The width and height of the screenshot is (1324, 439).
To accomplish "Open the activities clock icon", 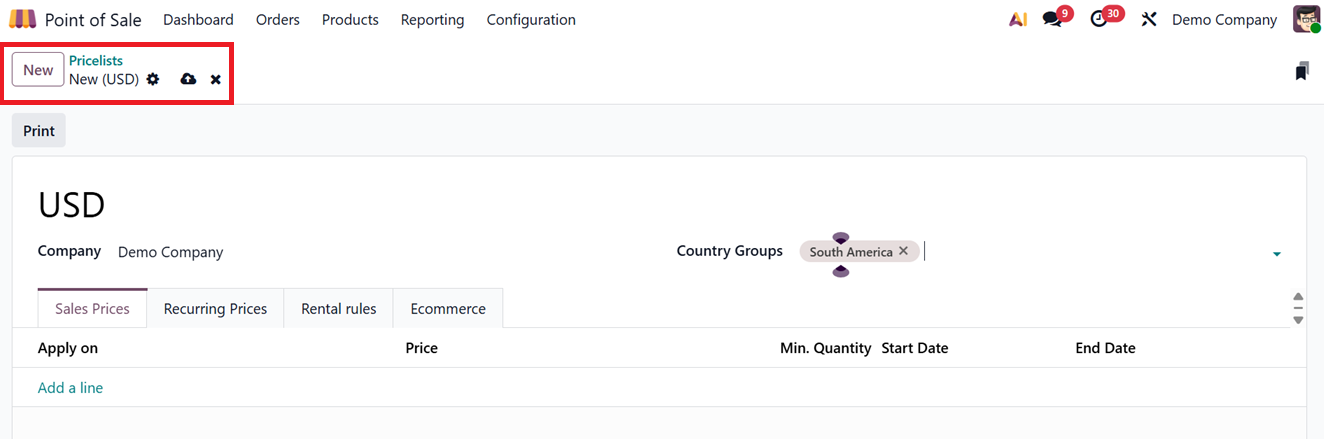I will pyautogui.click(x=1099, y=19).
